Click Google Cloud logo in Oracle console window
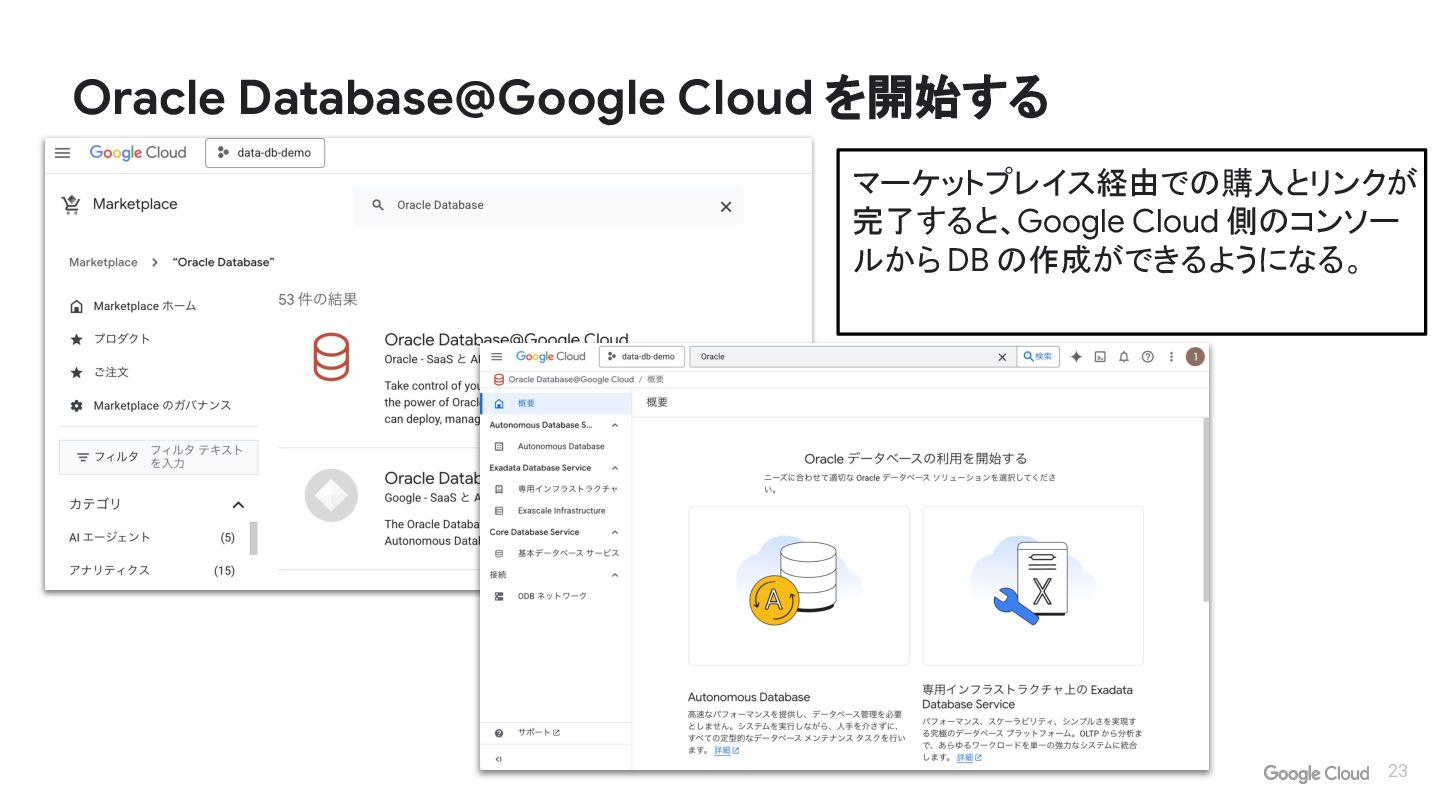Image resolution: width=1440 pixels, height=810 pixels. (550, 356)
